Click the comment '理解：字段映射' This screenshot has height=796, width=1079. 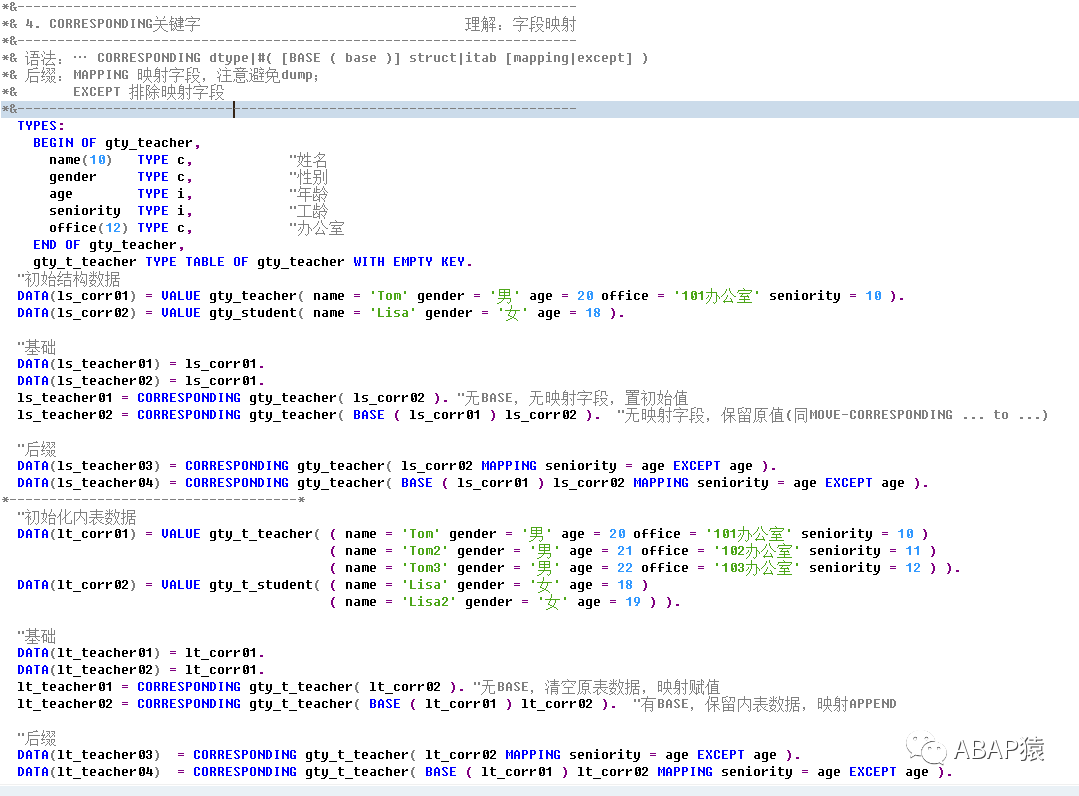[520, 24]
